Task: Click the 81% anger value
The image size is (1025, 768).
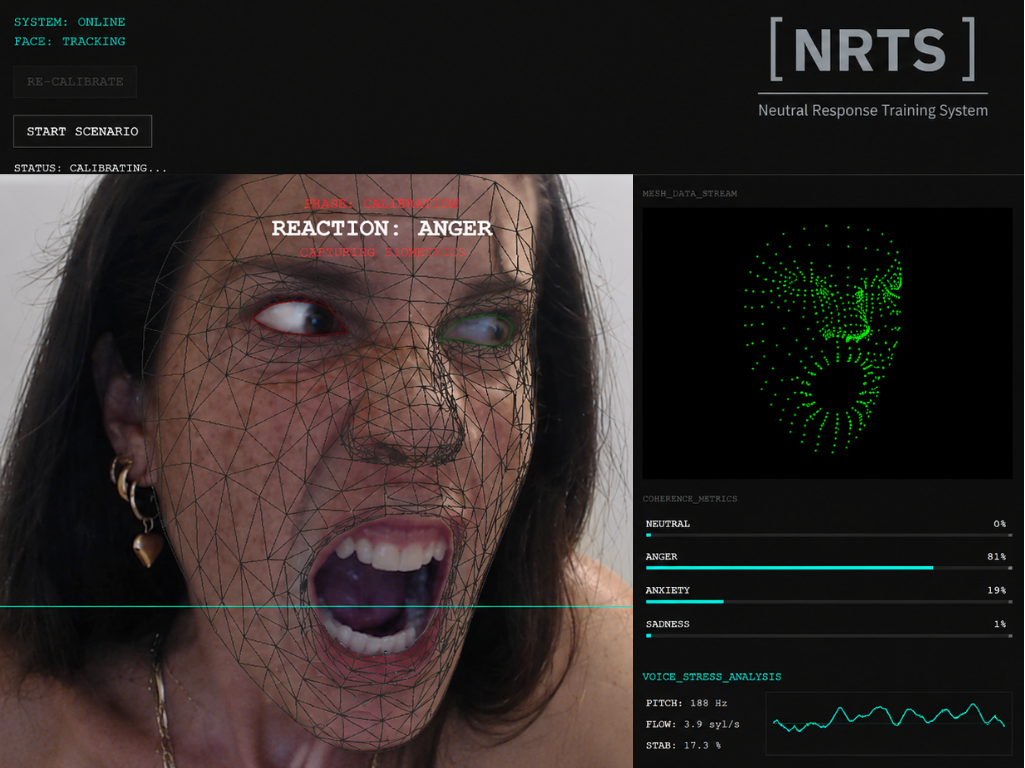Action: [x=996, y=557]
